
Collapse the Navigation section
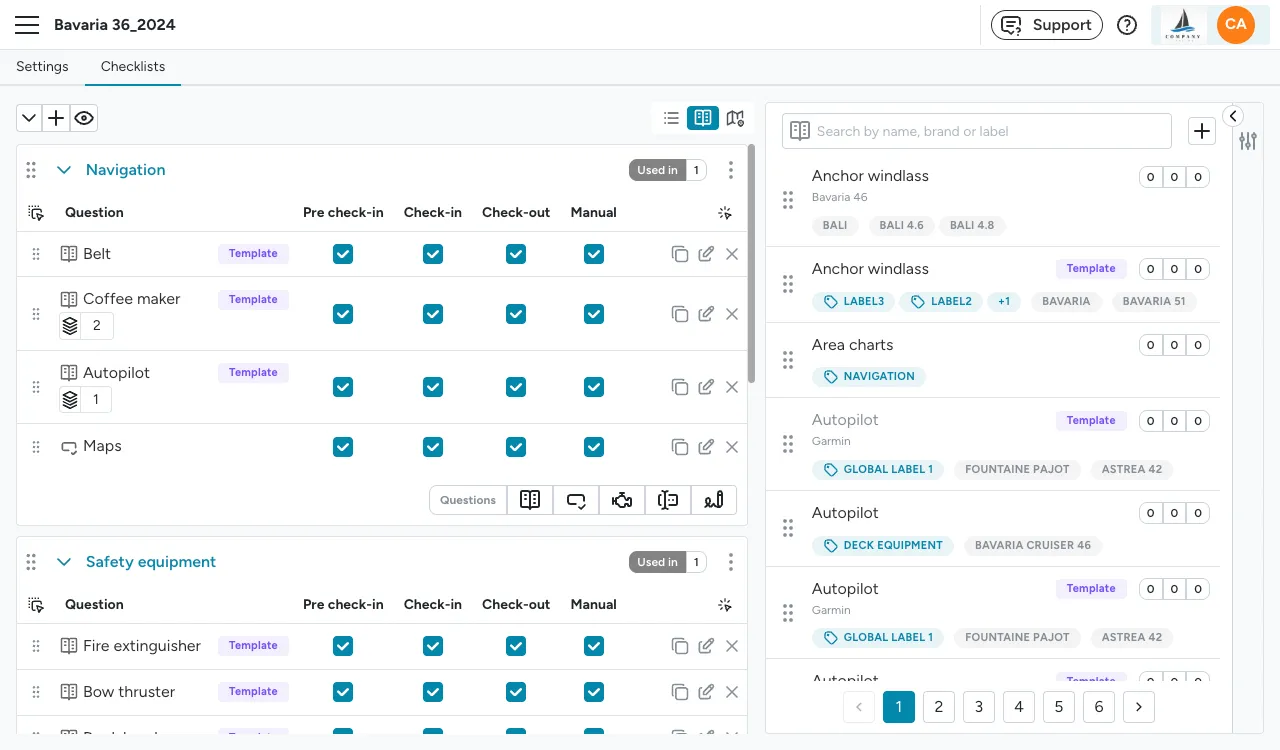pos(64,170)
